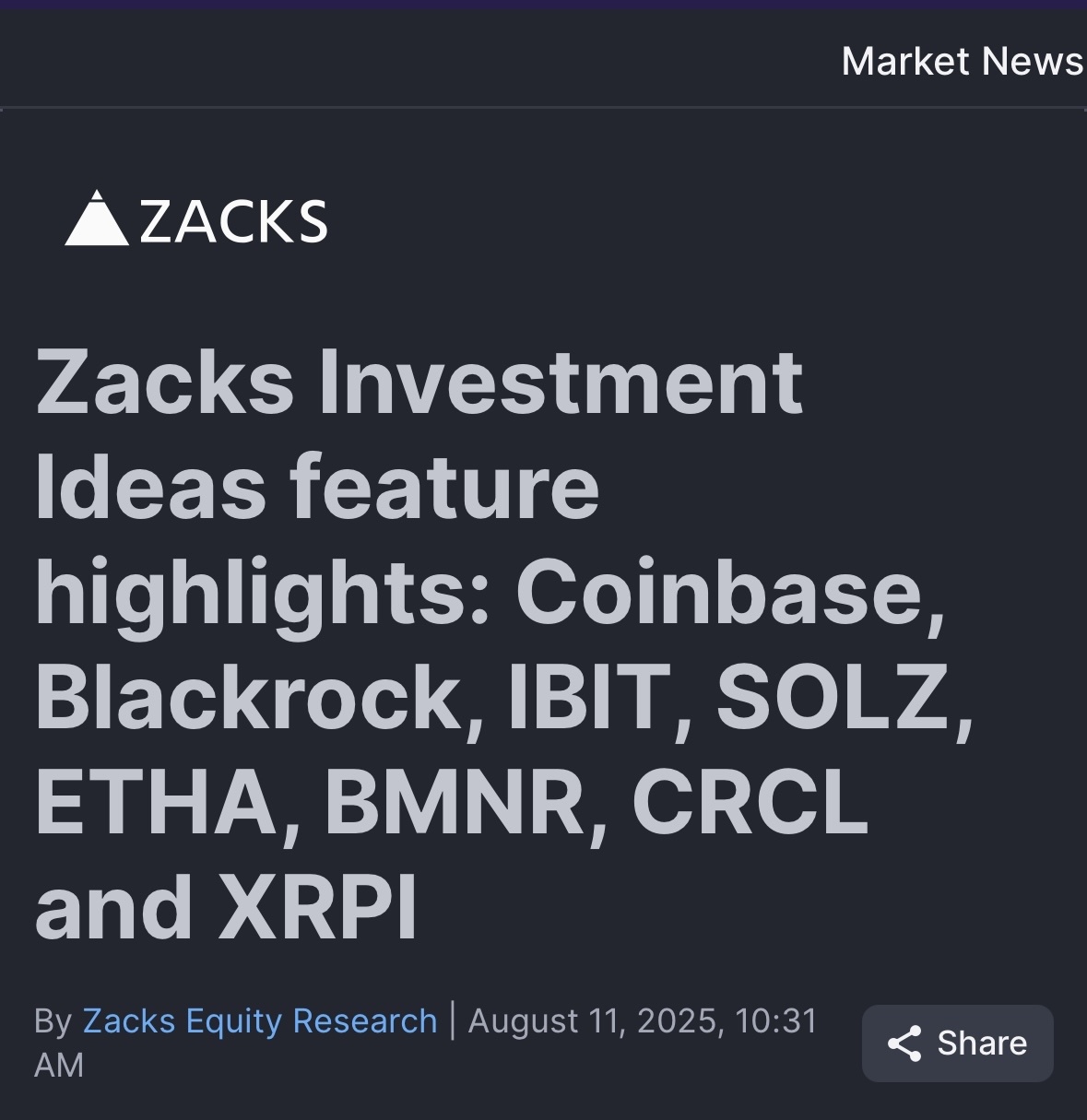
Task: Click the Share button label
Action: pos(982,1043)
